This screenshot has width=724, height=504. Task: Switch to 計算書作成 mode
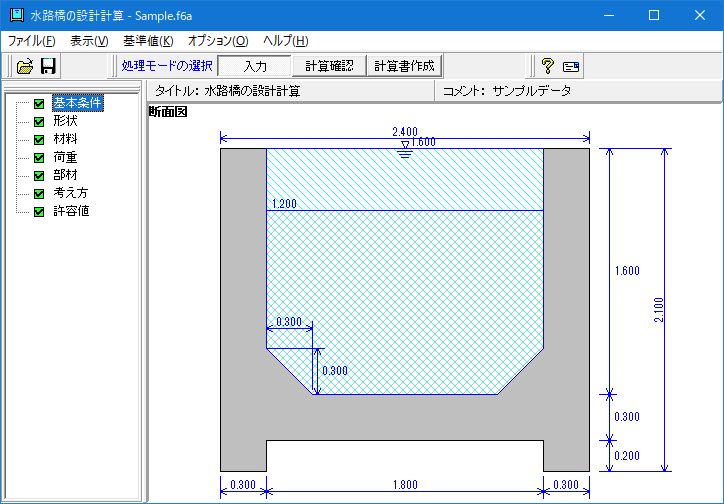pyautogui.click(x=404, y=66)
